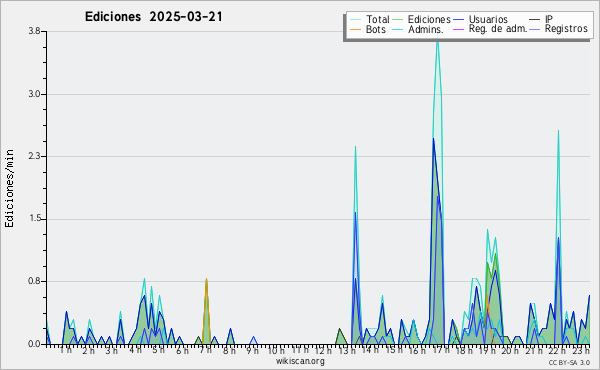Click the '22 h' x-axis label
Image resolution: width=600 pixels, height=370 pixels.
tap(558, 350)
